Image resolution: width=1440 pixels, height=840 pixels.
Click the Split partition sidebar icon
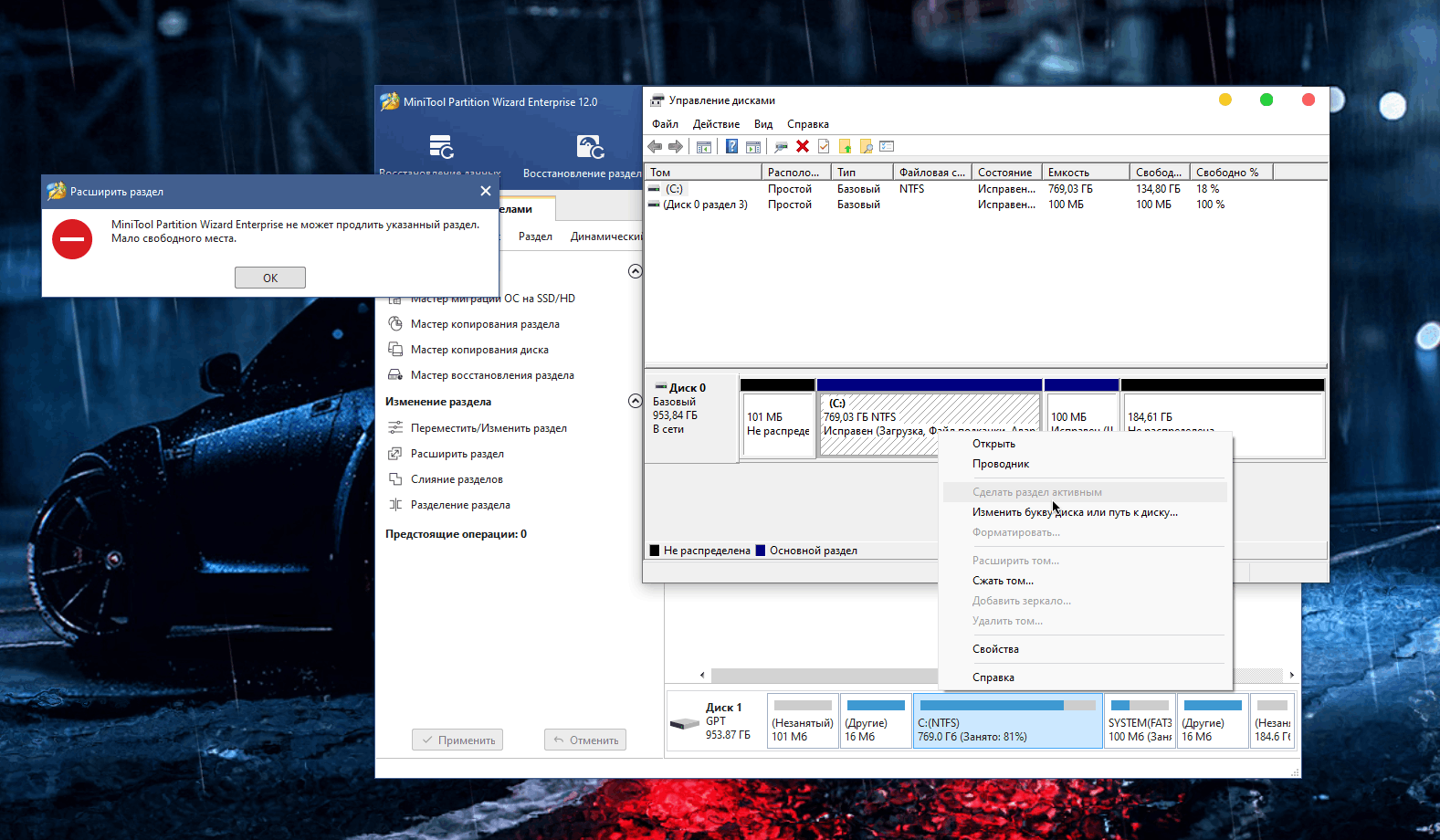[395, 505]
